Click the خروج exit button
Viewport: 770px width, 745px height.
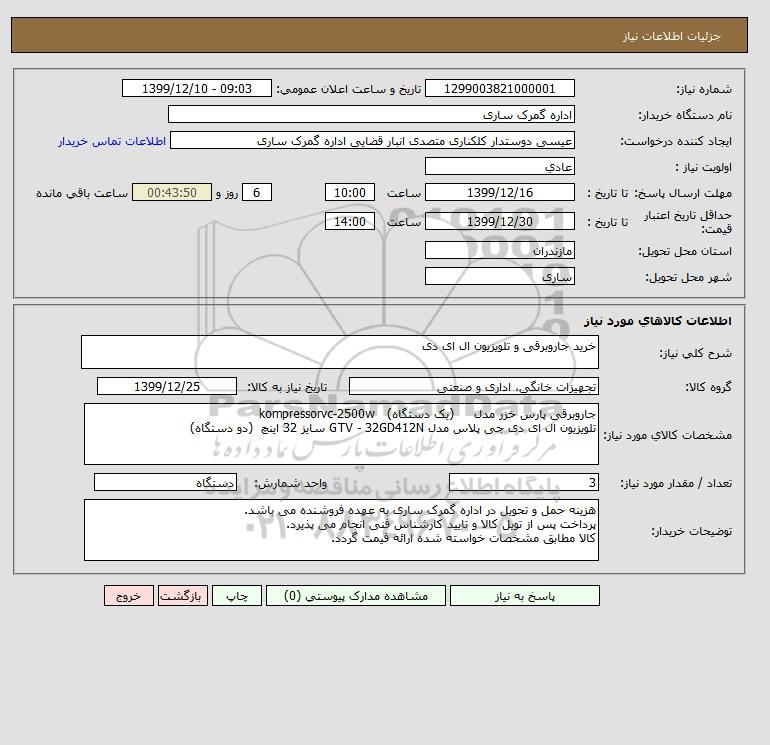click(129, 595)
